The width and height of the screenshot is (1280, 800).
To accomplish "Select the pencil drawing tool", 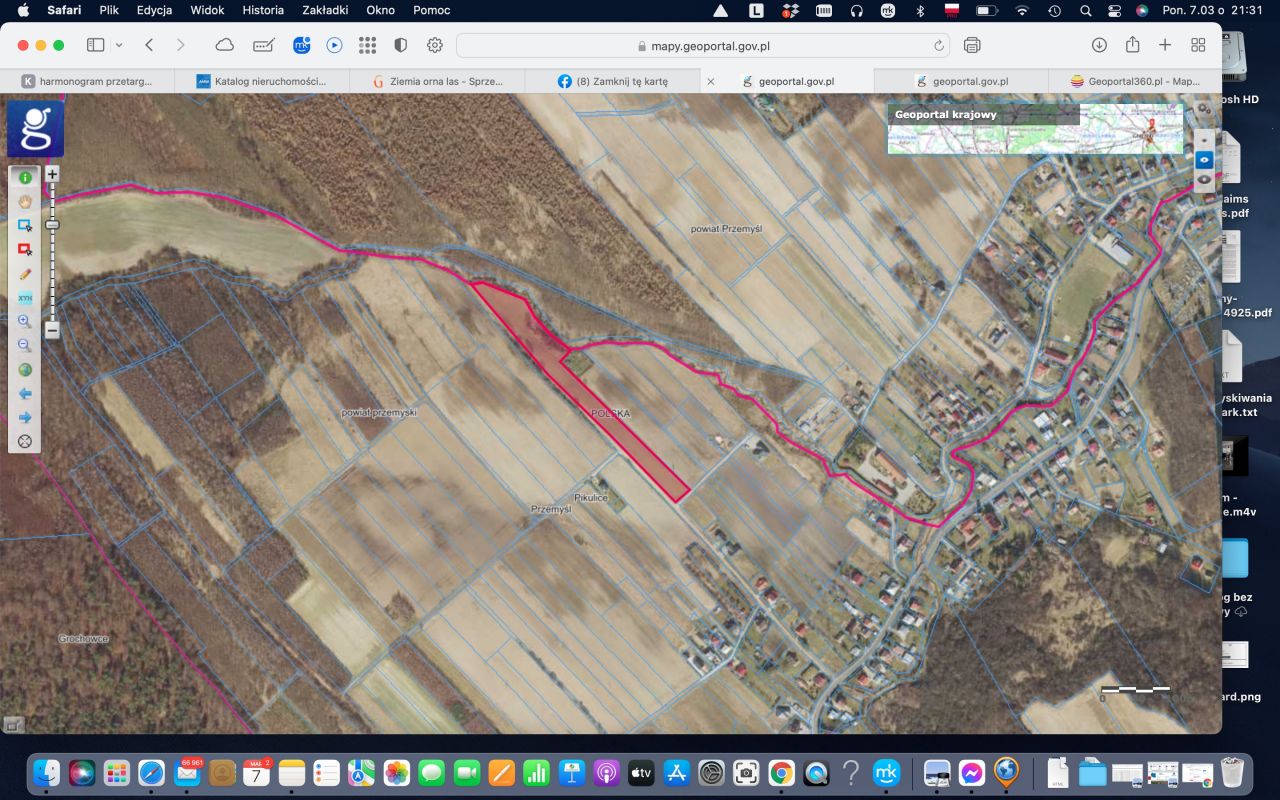I will [25, 273].
